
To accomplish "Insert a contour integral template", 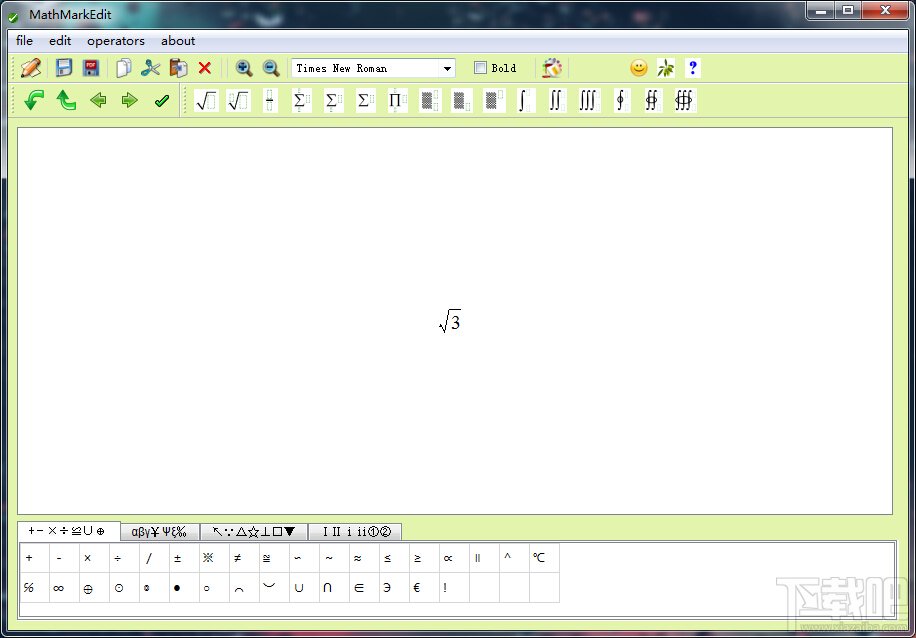I will coord(621,100).
